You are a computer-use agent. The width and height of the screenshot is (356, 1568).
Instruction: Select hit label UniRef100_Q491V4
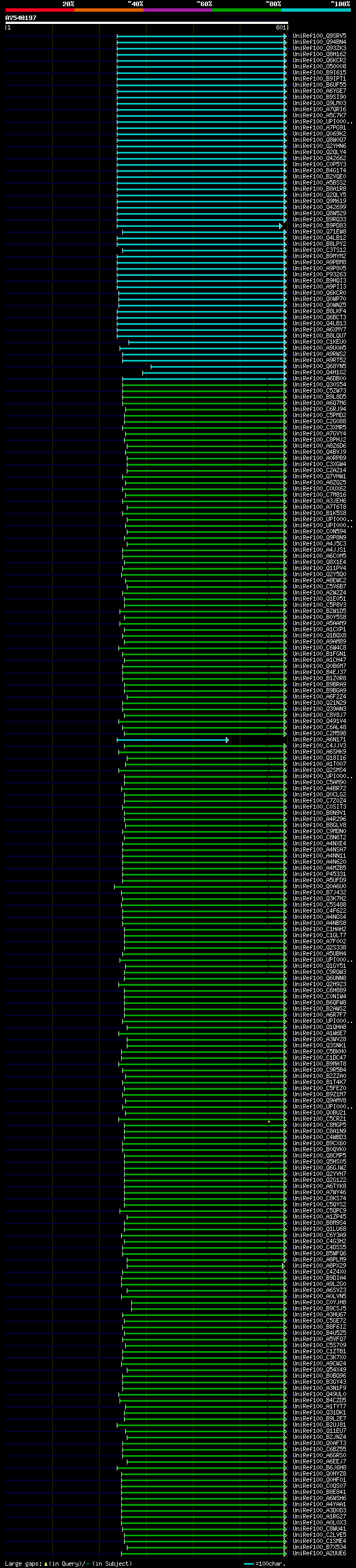[x=319, y=721]
